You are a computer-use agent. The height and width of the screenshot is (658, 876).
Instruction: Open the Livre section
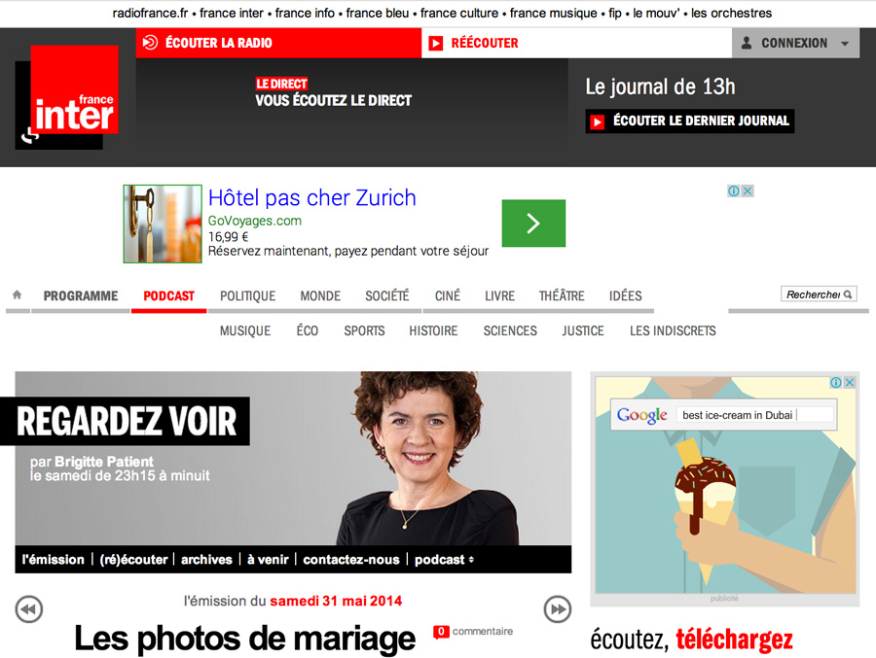499,295
